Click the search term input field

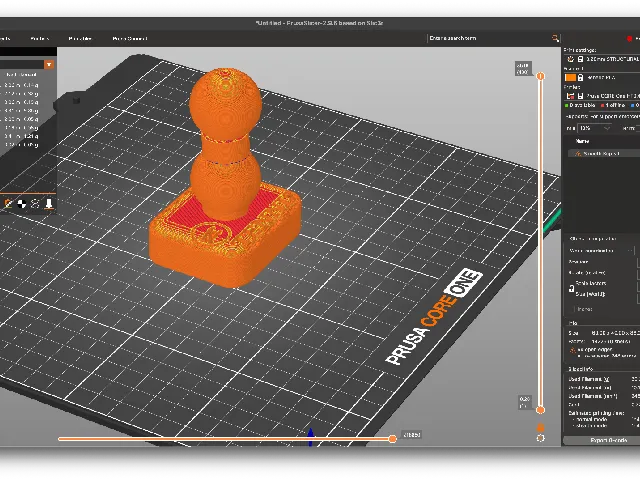click(488, 38)
